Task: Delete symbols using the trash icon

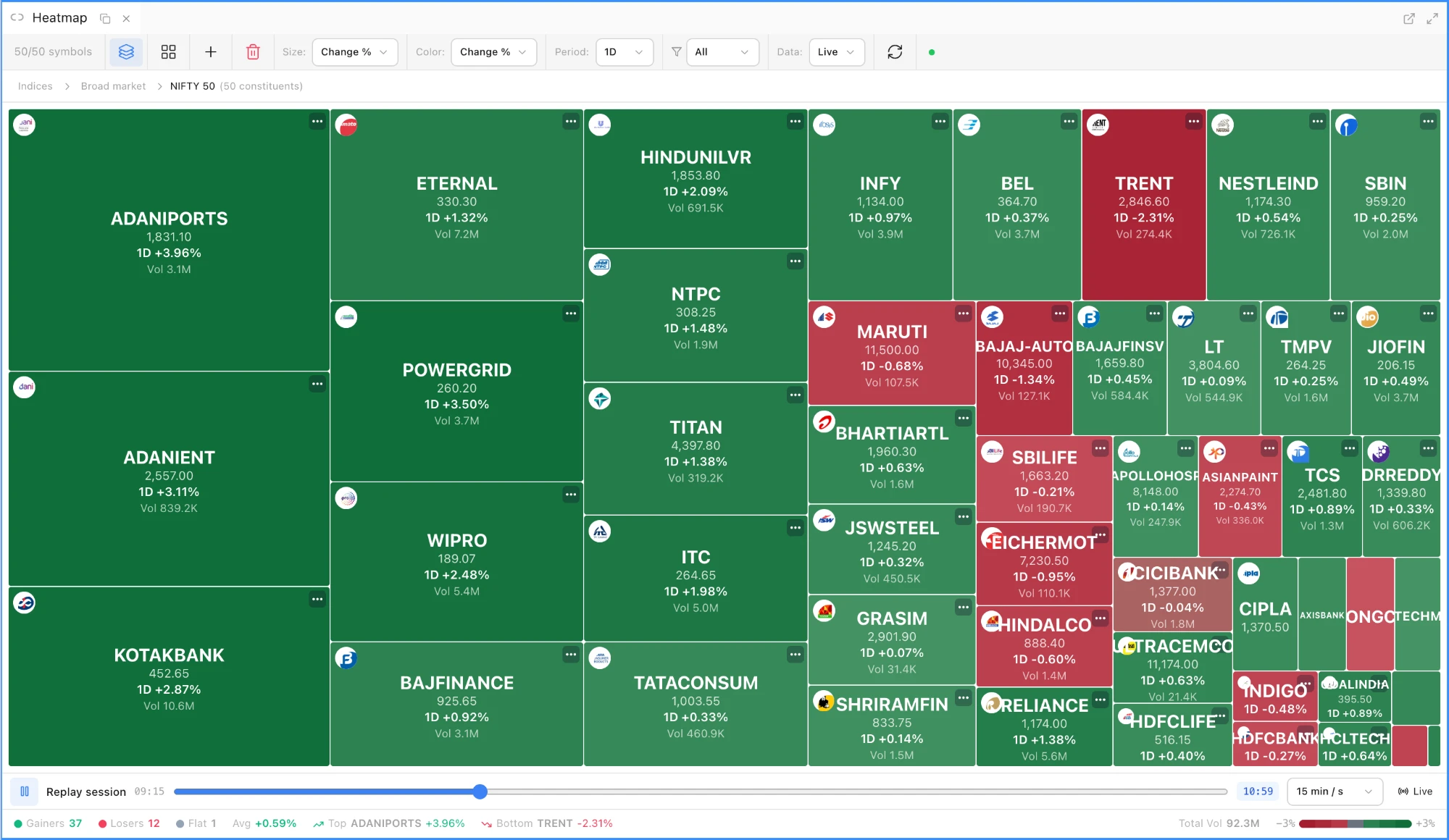Action: tap(253, 52)
